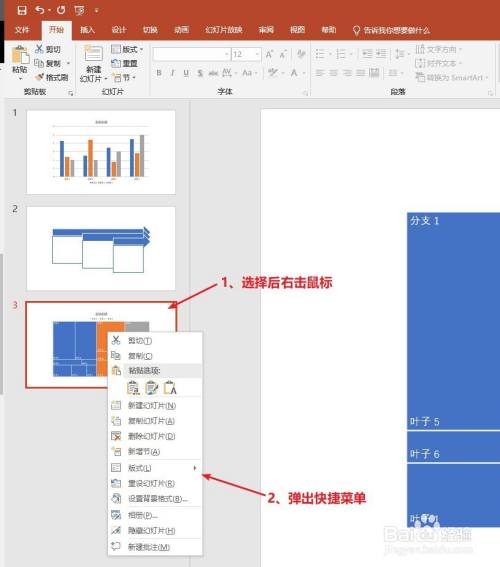Choose 隐藏幻灯片(H) in context menu

[x=155, y=530]
